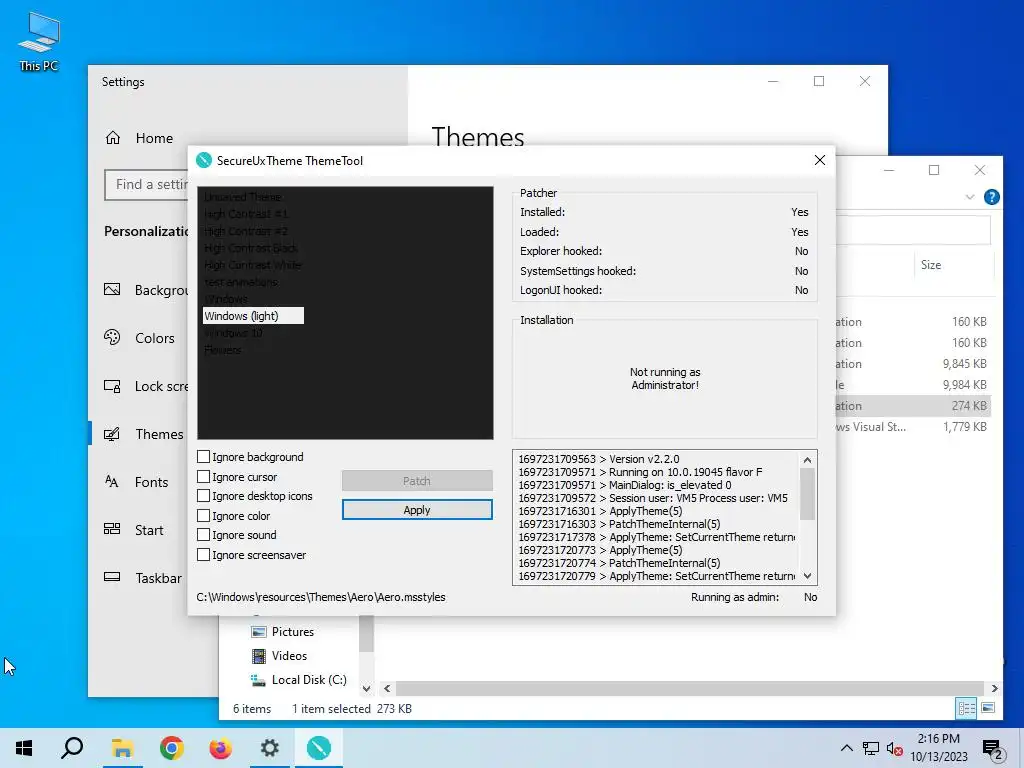The width and height of the screenshot is (1024, 768).
Task: Open network status tray icon
Action: [x=871, y=748]
